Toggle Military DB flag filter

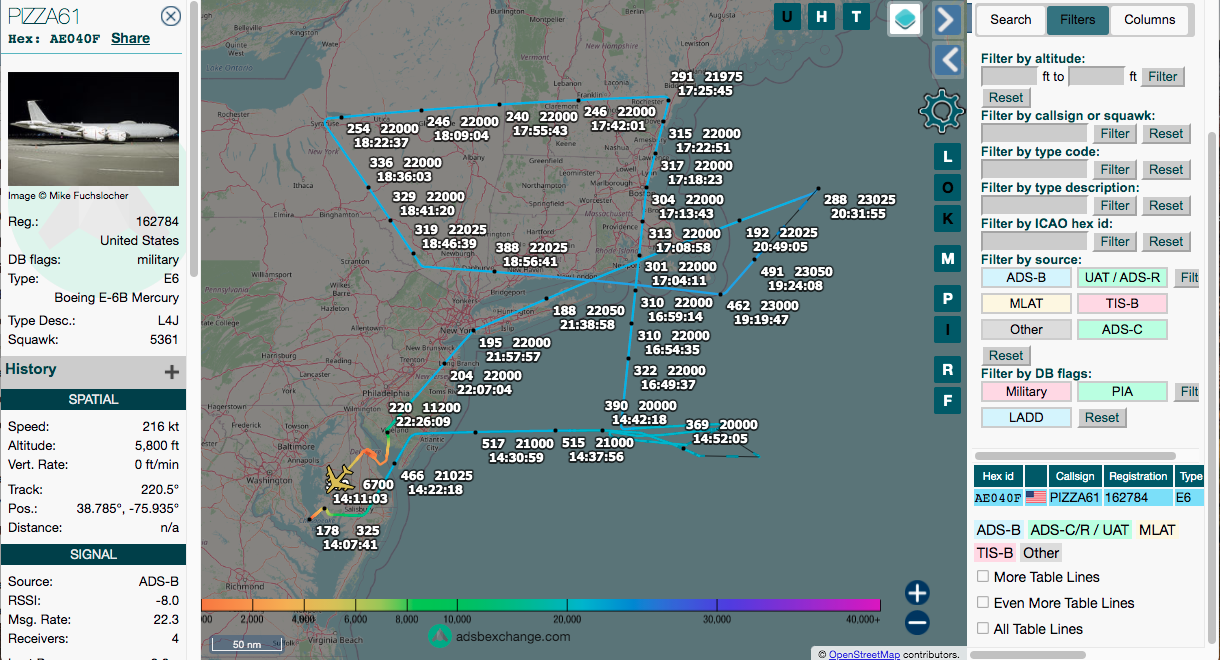[x=1026, y=392]
